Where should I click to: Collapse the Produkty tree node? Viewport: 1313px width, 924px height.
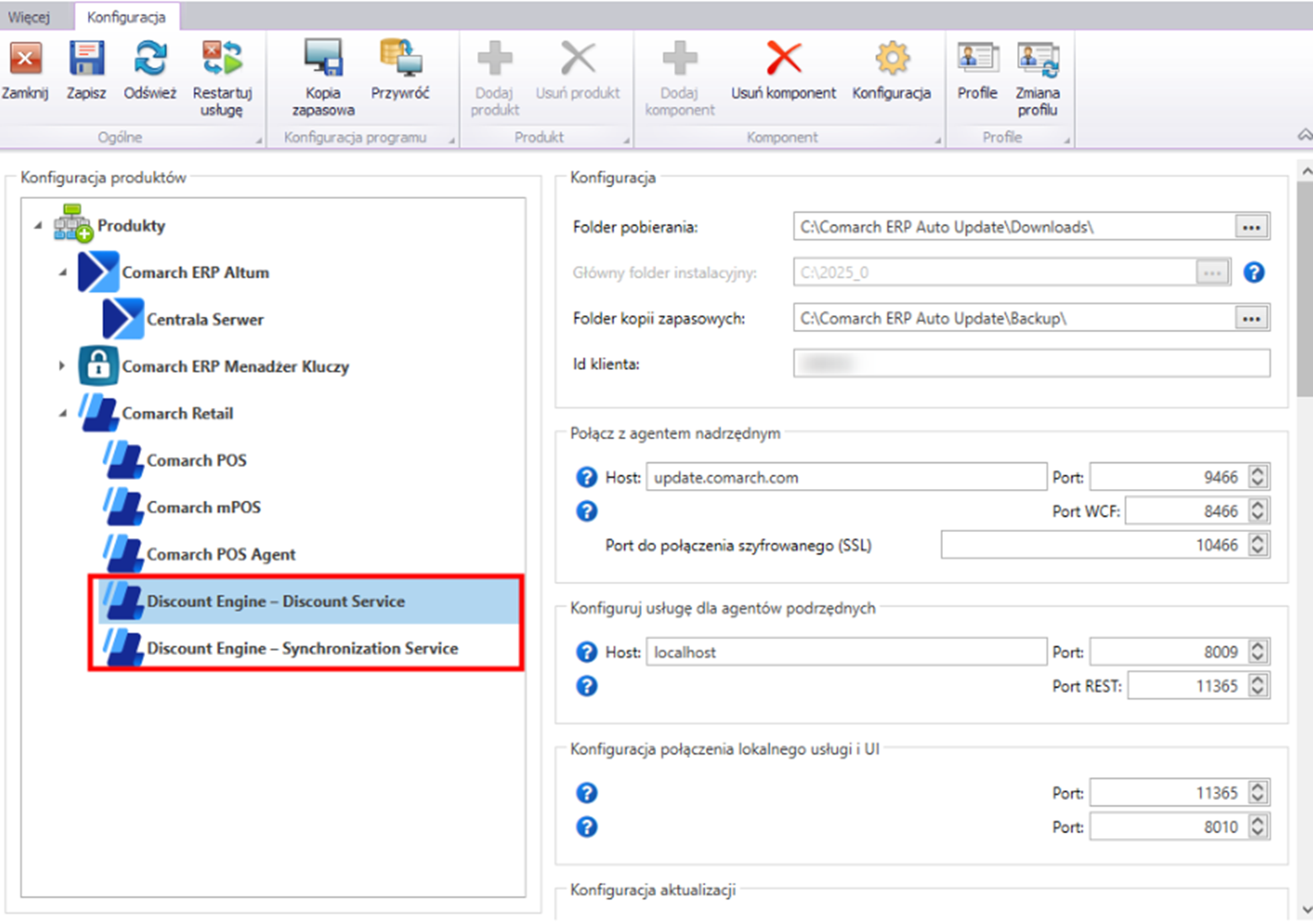pyautogui.click(x=38, y=225)
